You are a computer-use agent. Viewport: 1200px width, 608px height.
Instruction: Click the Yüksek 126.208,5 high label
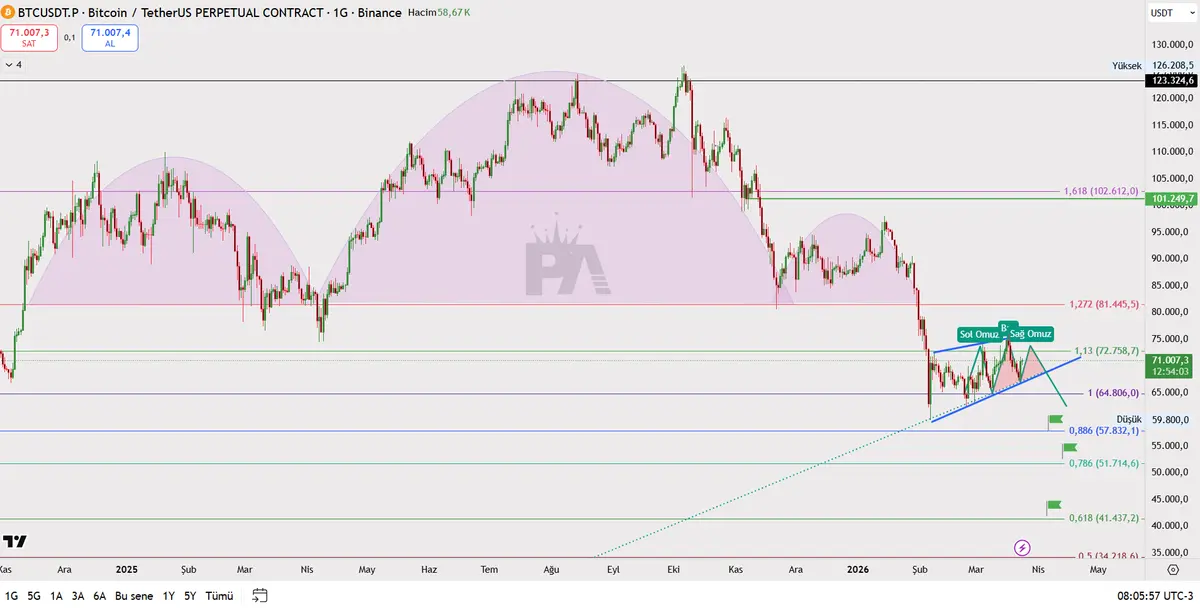pyautogui.click(x=1153, y=65)
